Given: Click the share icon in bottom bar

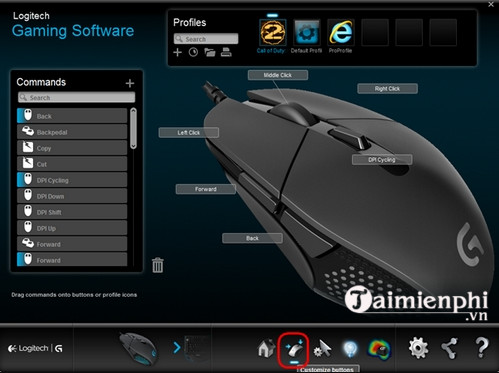Looking at the screenshot, I should pos(450,348).
